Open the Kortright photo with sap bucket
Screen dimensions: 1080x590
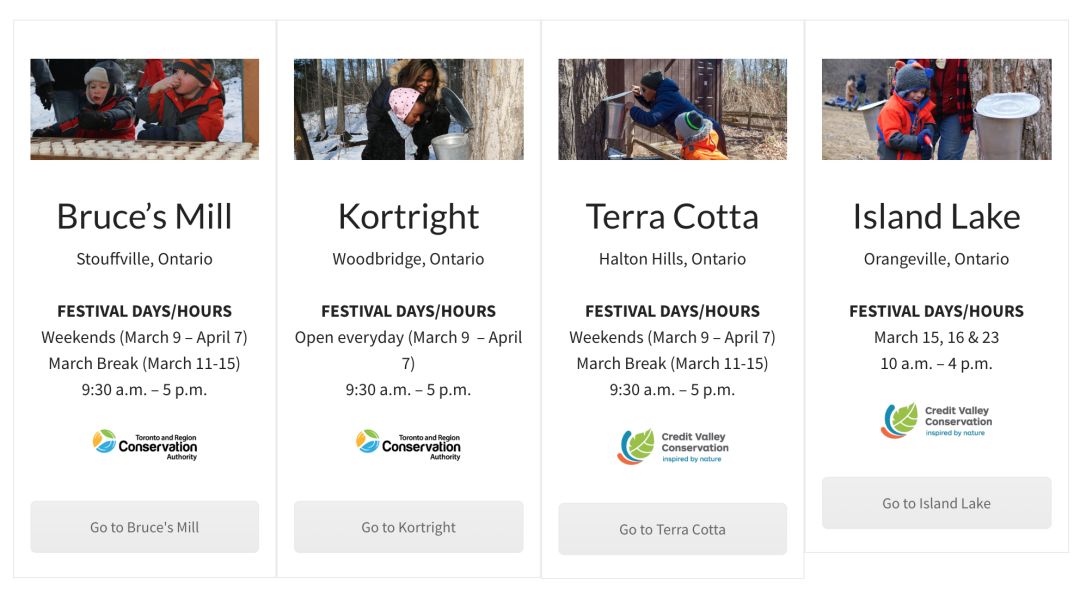point(408,109)
